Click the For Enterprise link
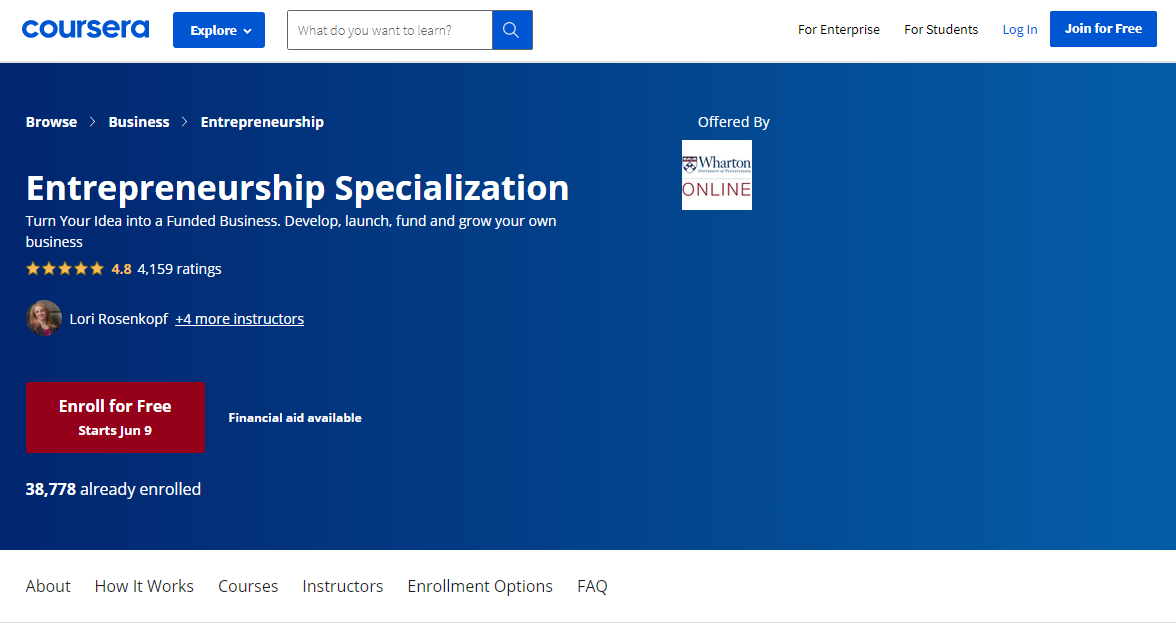Image resolution: width=1176 pixels, height=634 pixels. 838,30
